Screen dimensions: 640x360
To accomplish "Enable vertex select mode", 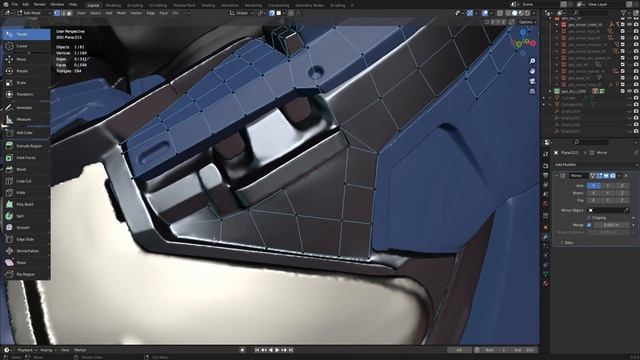I will (x=57, y=13).
